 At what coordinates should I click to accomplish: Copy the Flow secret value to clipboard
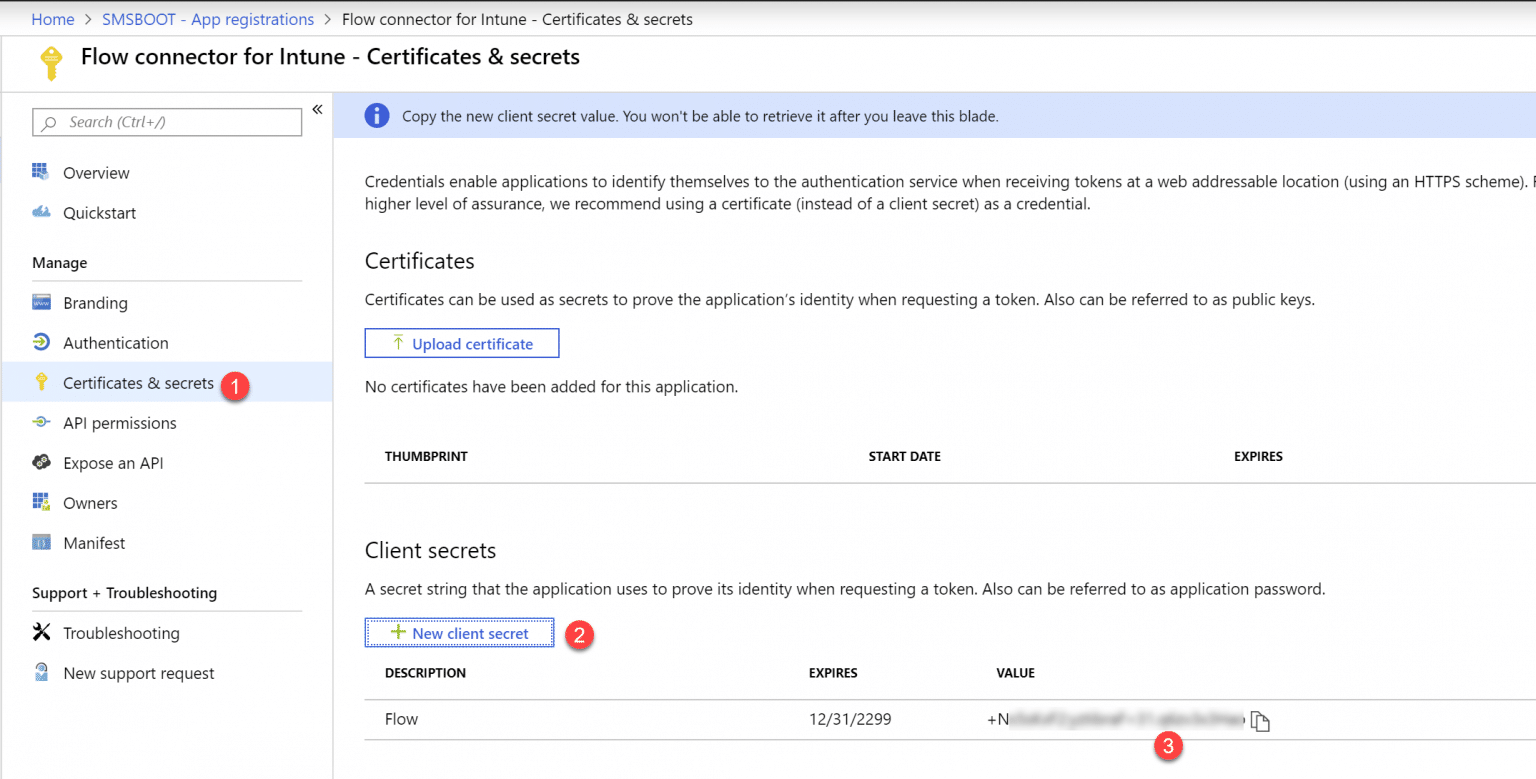point(1260,720)
